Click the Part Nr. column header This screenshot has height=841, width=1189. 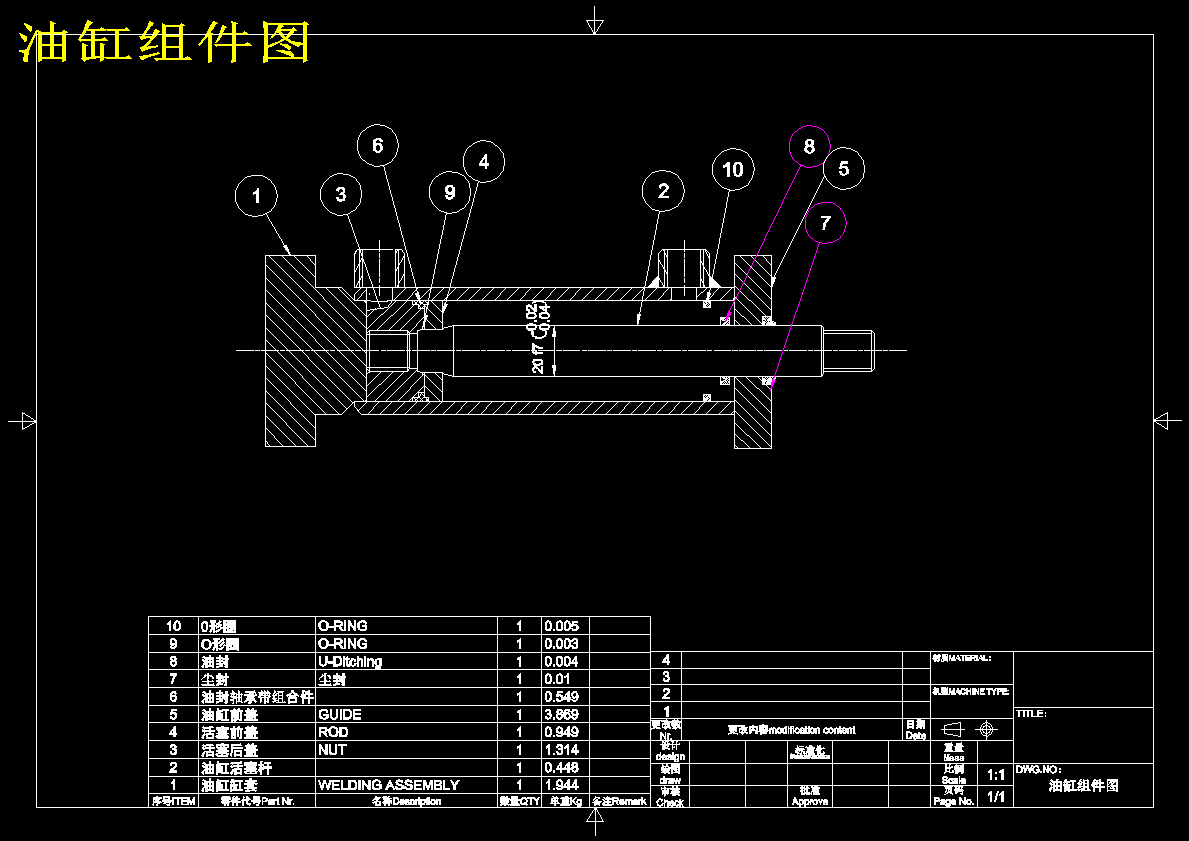click(x=257, y=801)
